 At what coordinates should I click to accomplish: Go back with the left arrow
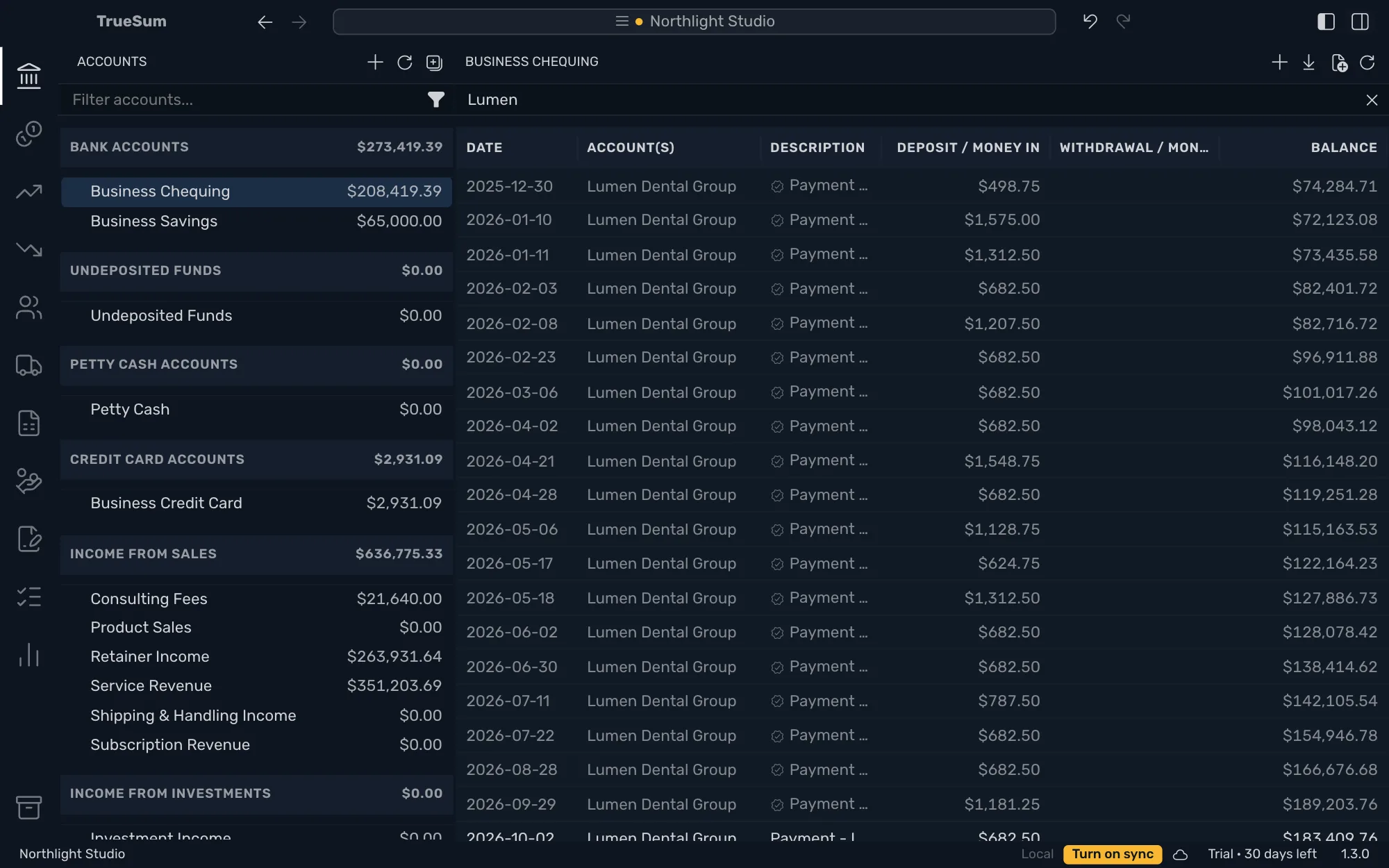265,22
